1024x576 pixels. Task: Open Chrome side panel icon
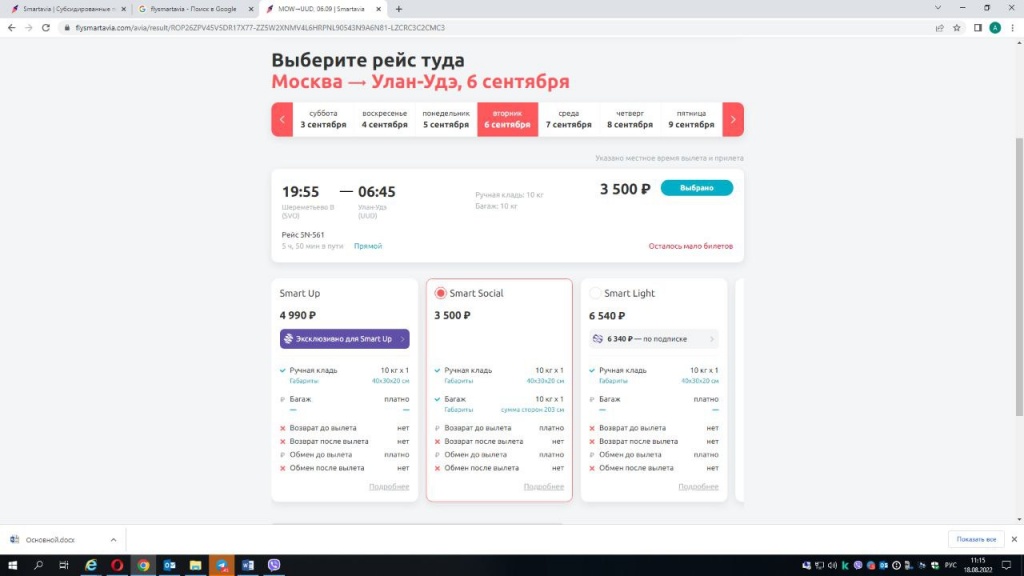coord(978,27)
